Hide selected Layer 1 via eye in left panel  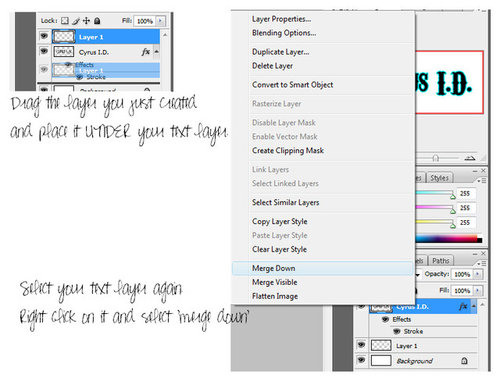click(44, 36)
